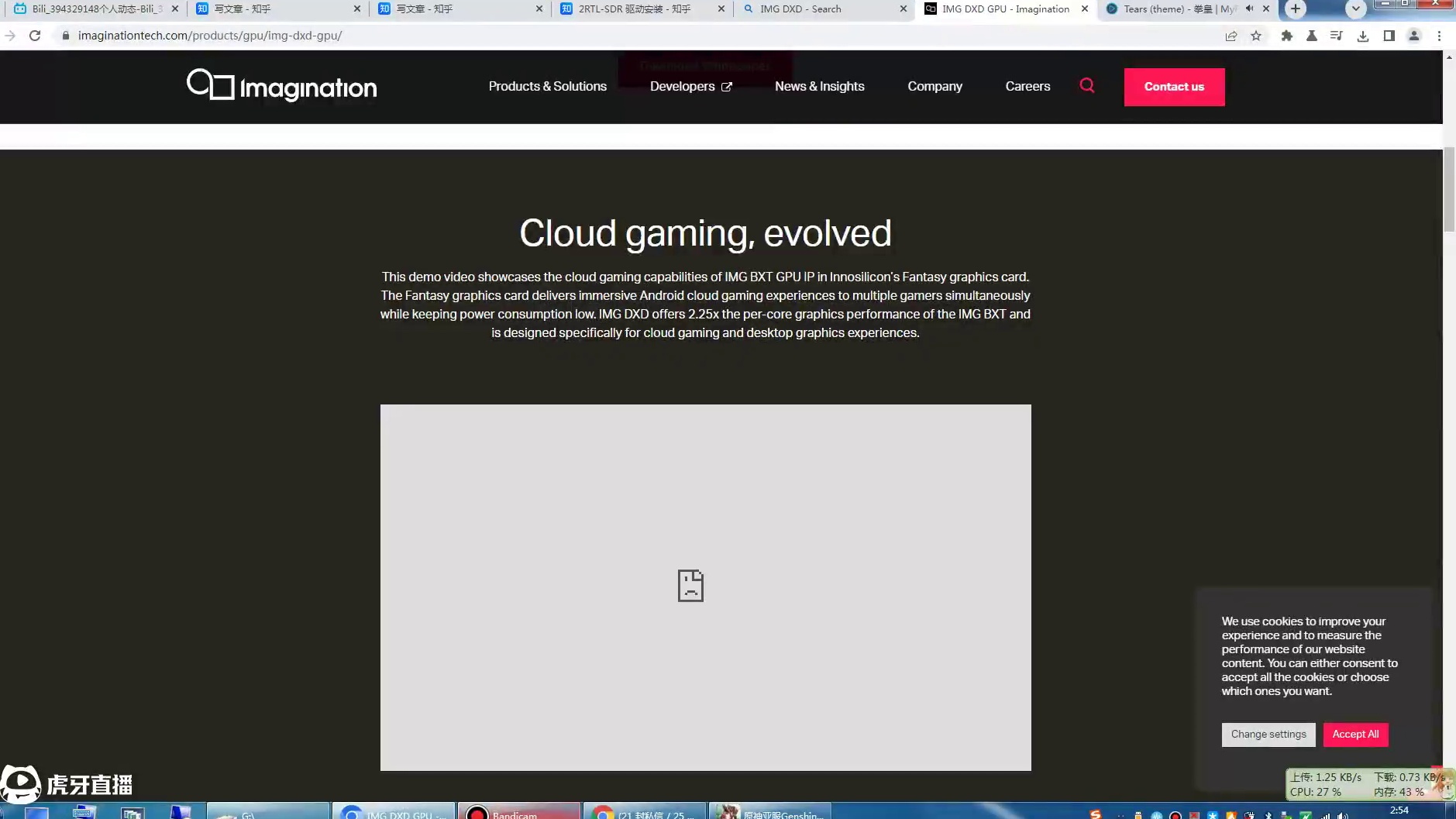Open the Chrome Labs flask icon

click(1312, 36)
